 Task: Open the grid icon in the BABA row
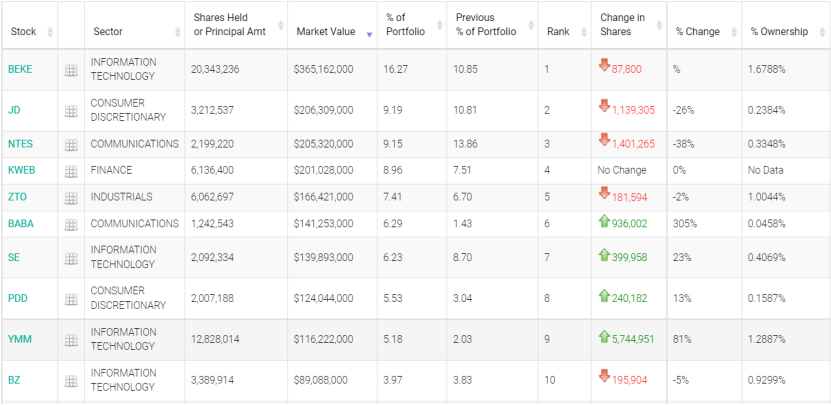click(x=71, y=224)
